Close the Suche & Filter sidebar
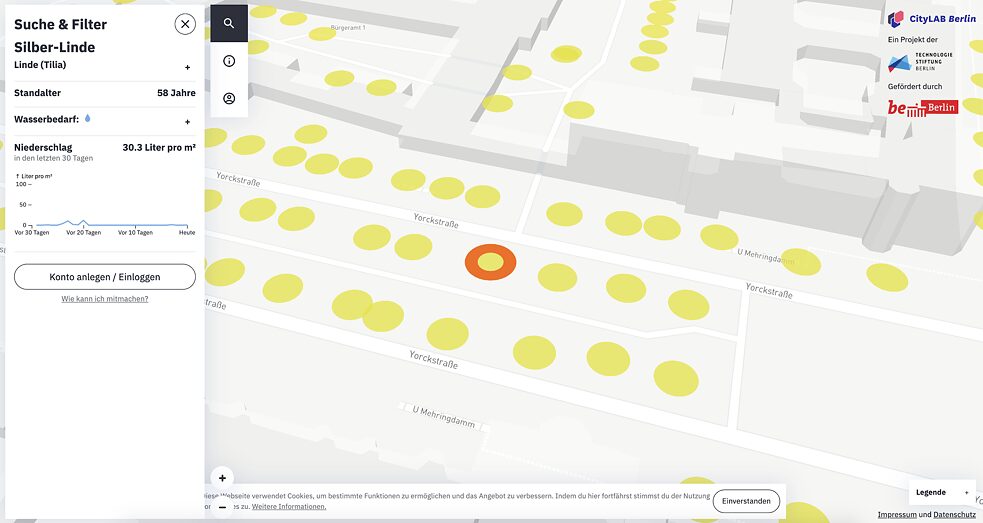This screenshot has height=523, width=983. coord(185,24)
